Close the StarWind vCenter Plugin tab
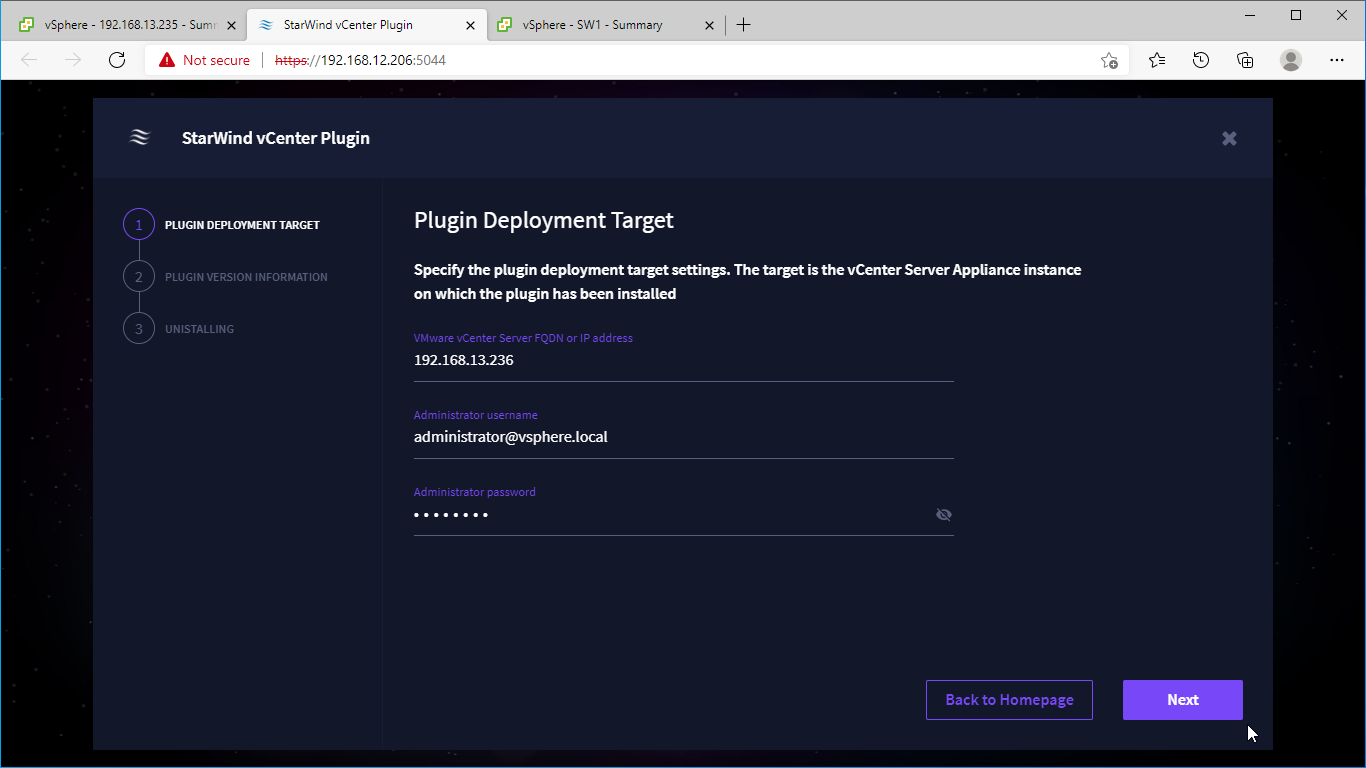Viewport: 1366px width, 768px height. point(471,25)
